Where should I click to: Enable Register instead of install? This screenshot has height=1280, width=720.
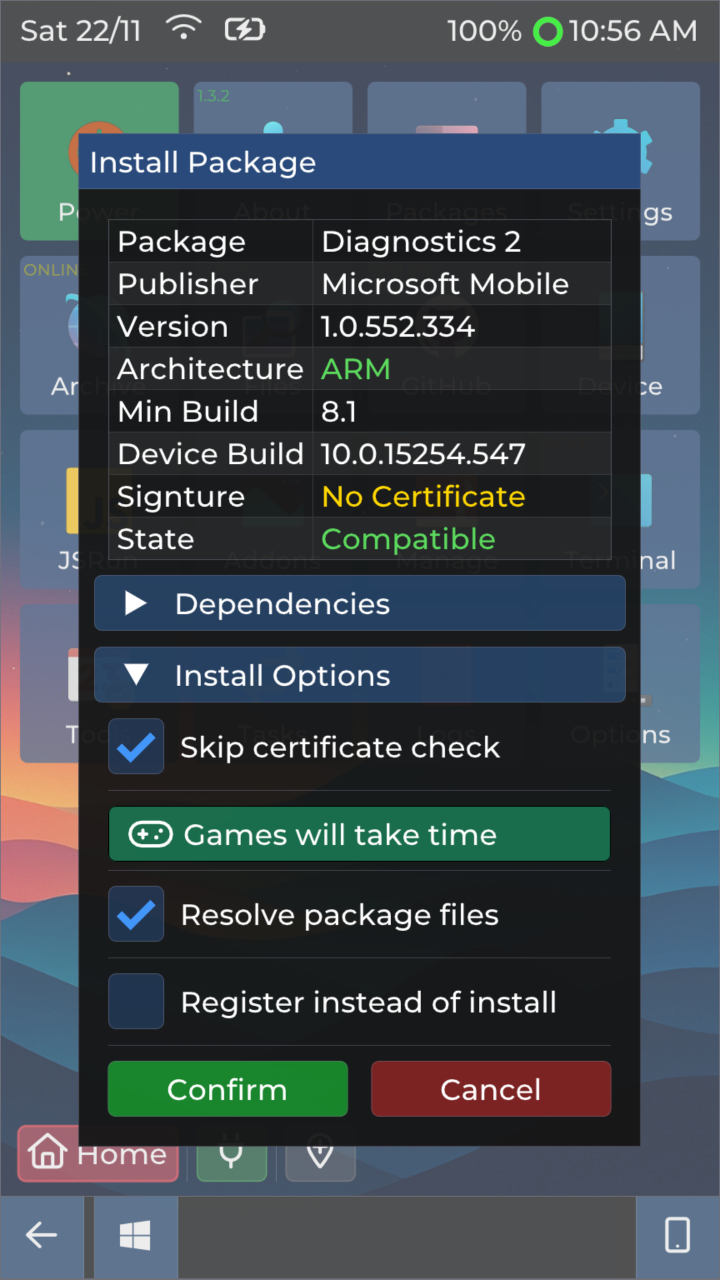click(136, 1001)
